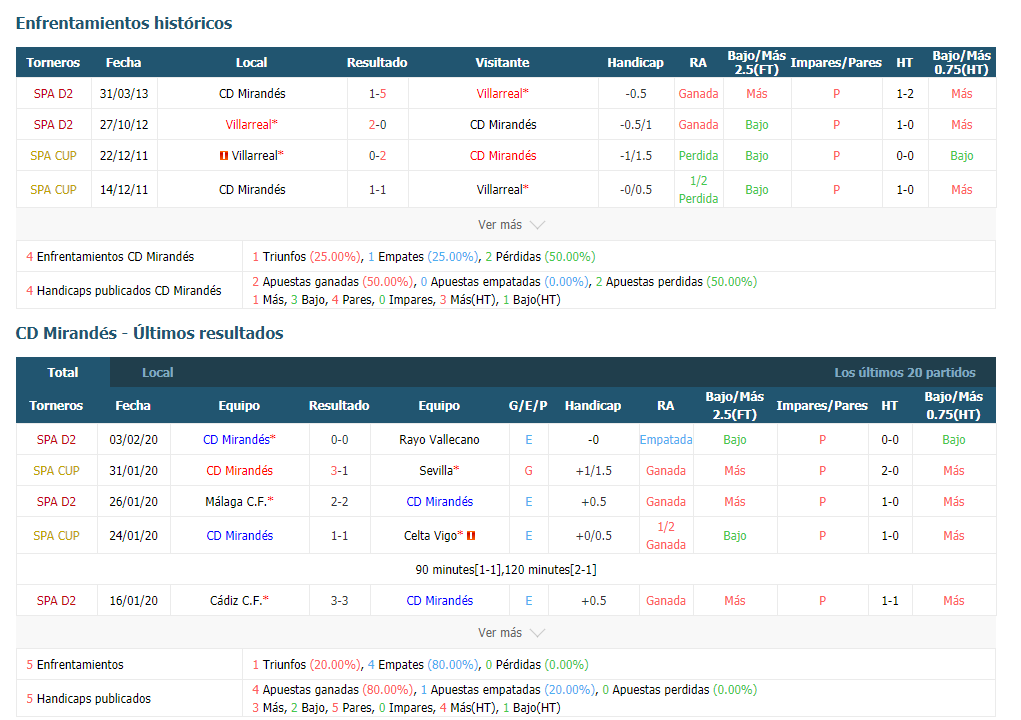Expand historical matches with the first Ver más

click(x=511, y=225)
